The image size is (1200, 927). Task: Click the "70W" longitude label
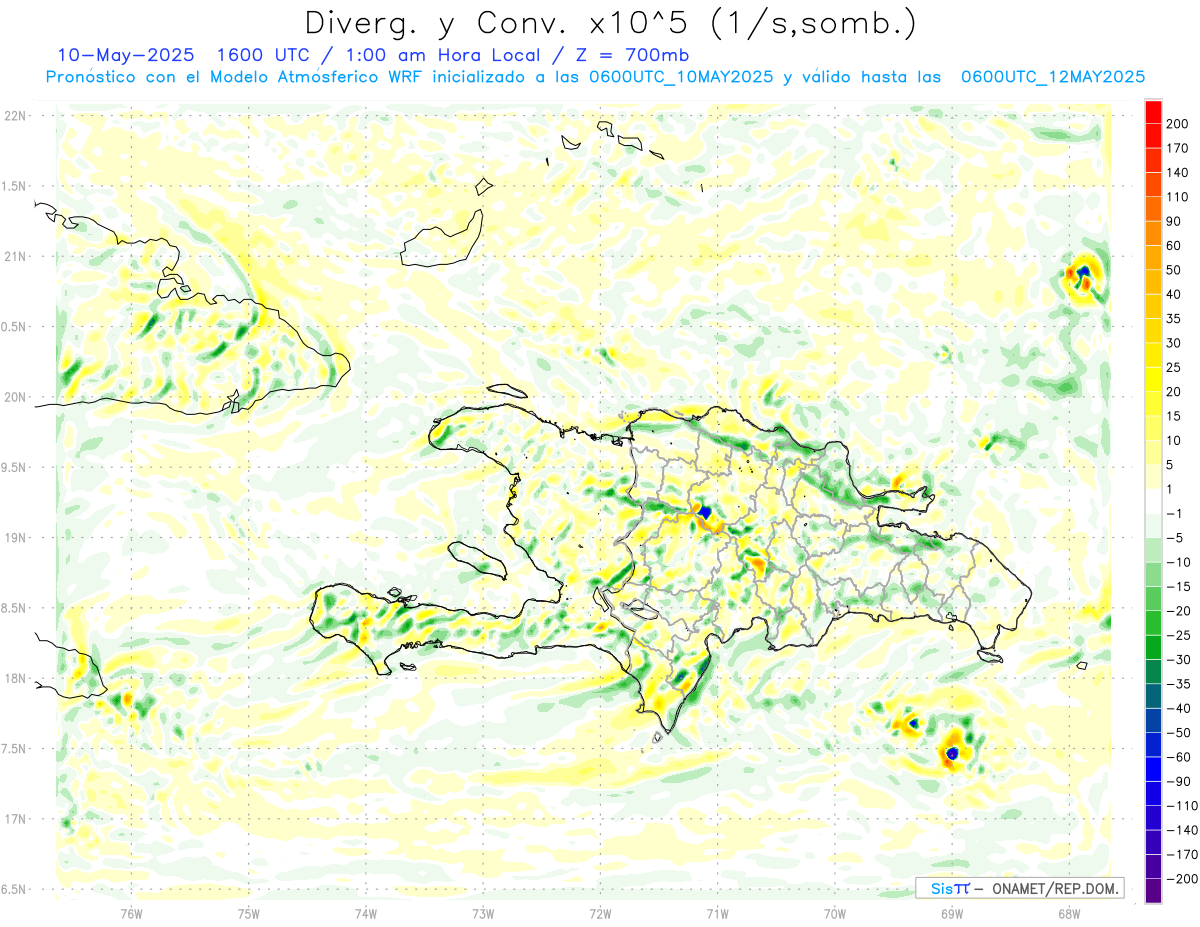[x=834, y=913]
